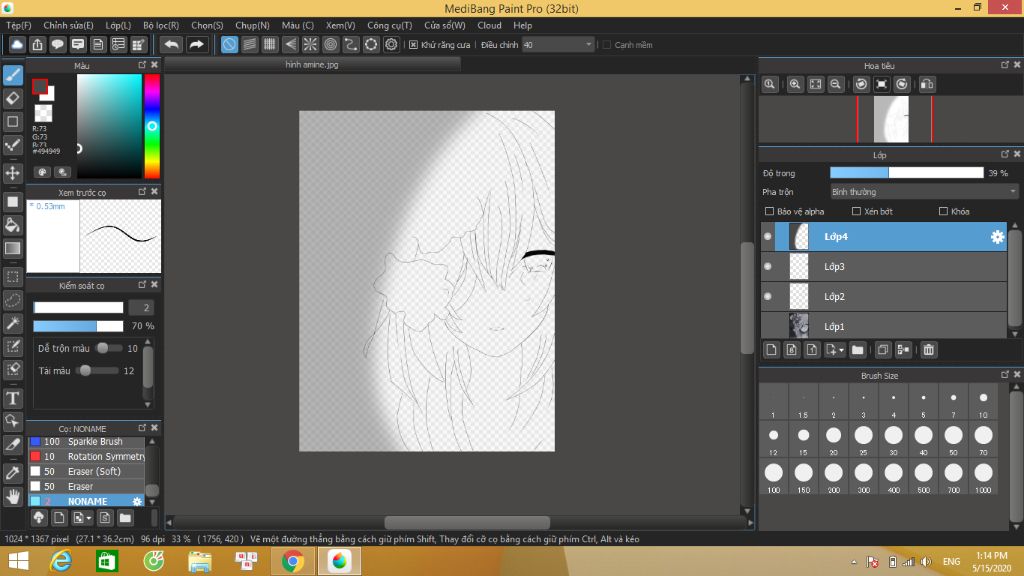
Task: Click the brush size value field
Action: (x=142, y=308)
